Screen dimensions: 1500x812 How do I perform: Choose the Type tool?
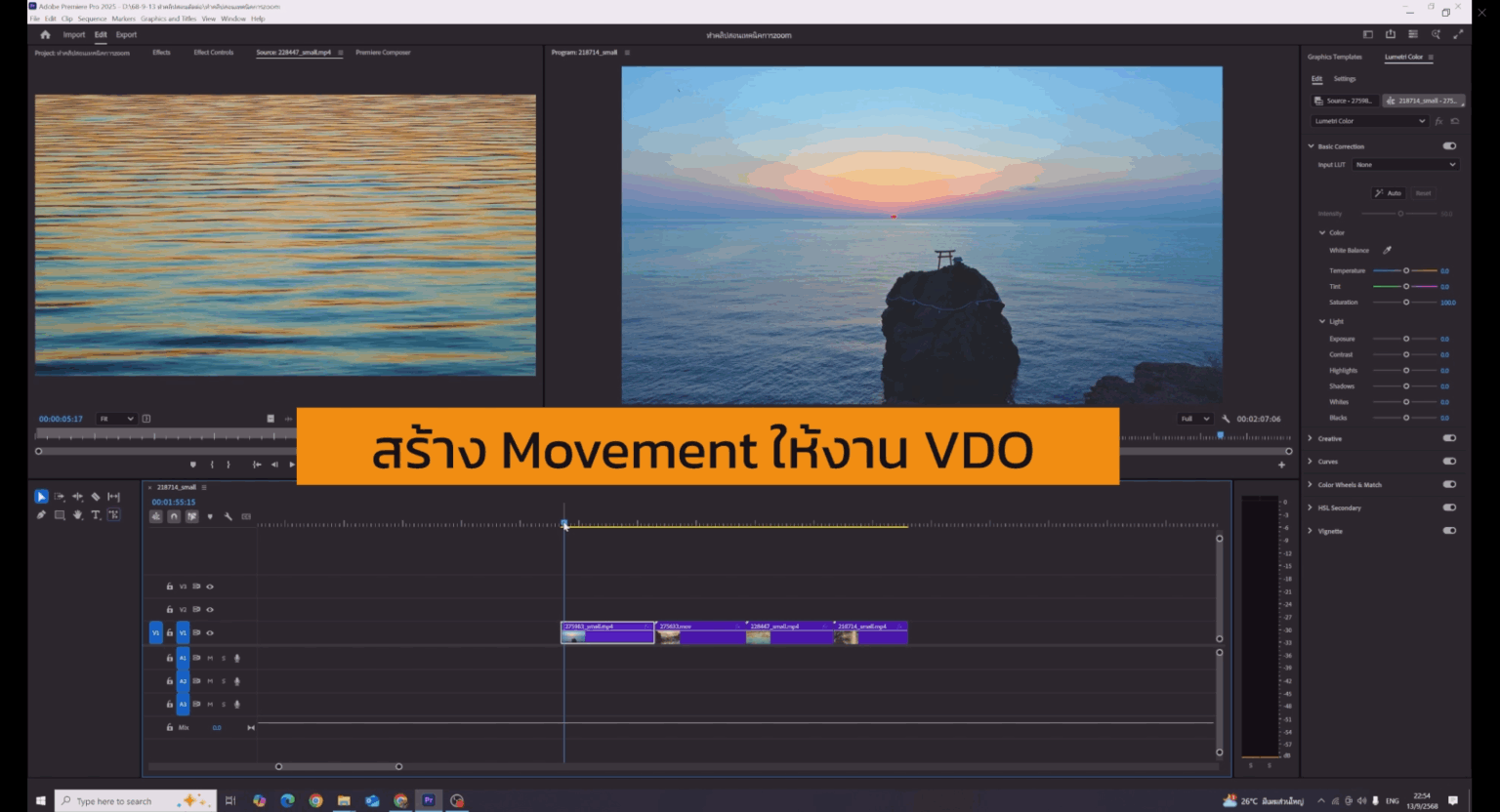point(96,515)
